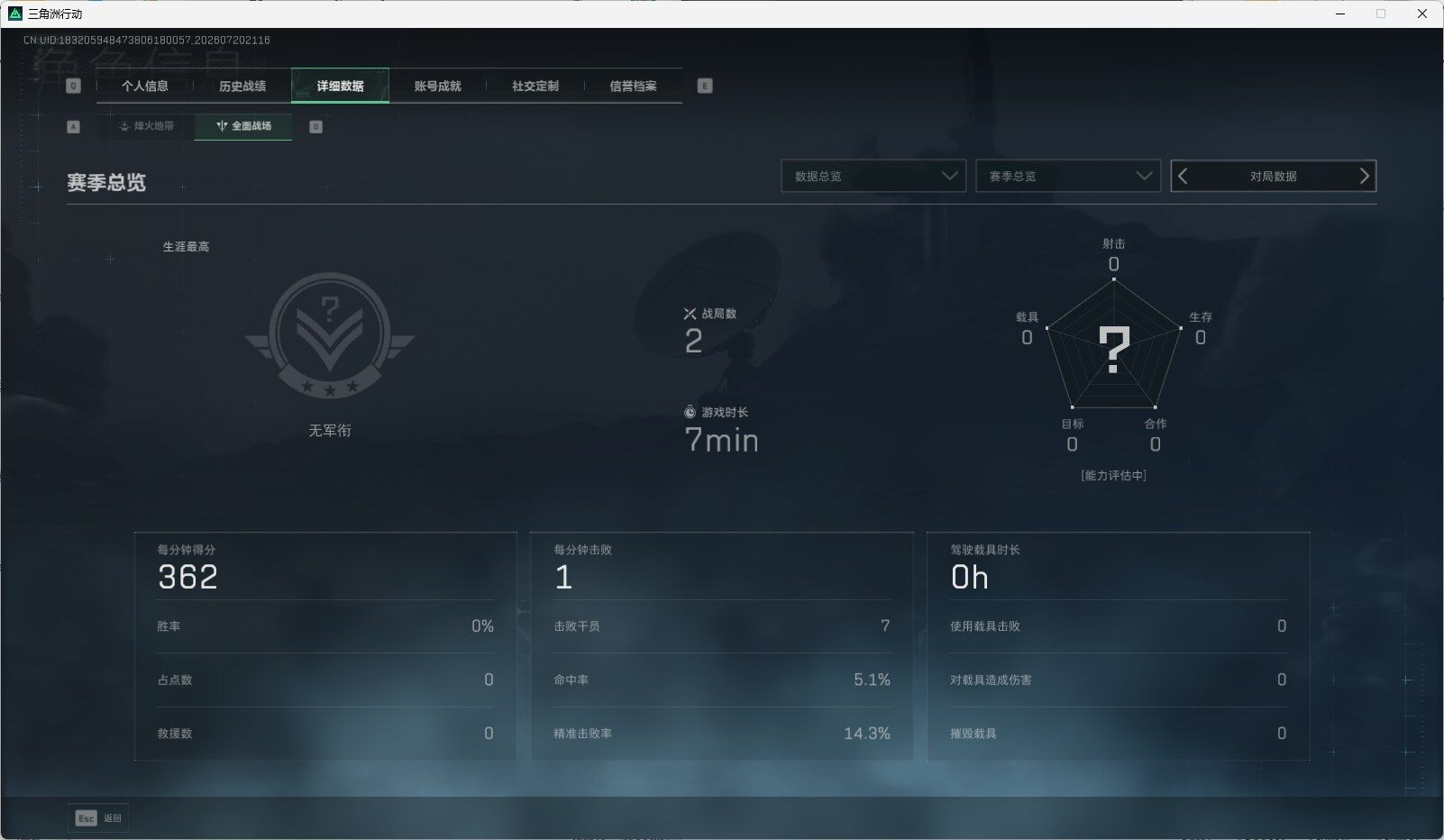
Task: Open the 数据总览 dropdown
Action: pos(873,176)
